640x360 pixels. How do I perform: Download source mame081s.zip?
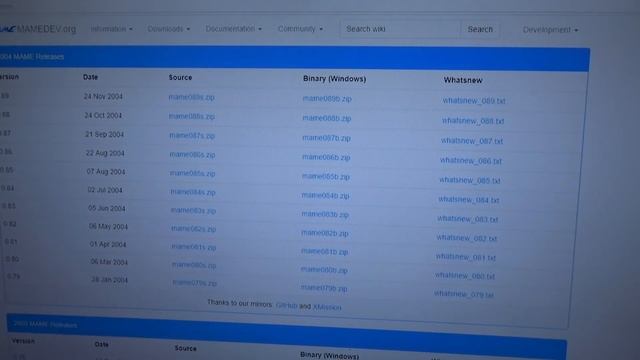[x=194, y=247]
